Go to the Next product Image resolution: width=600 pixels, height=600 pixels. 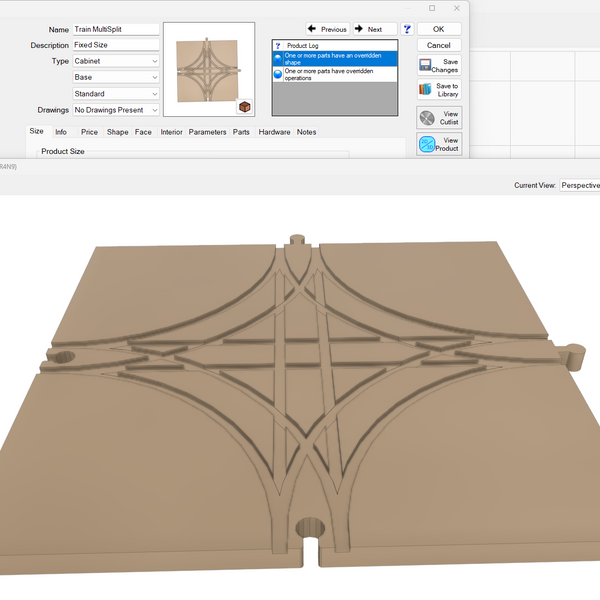pyautogui.click(x=375, y=30)
